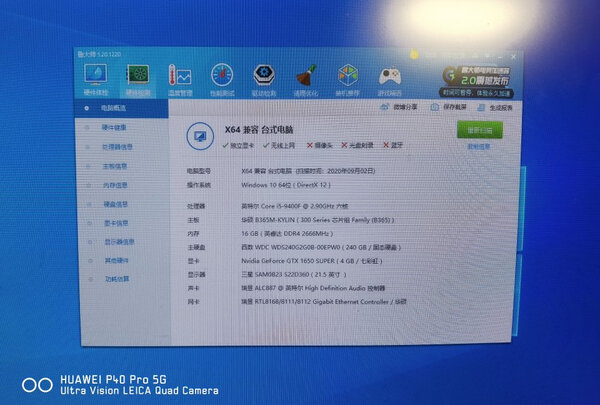
Task: Click the 2.0 release promo banner
Action: (476, 82)
